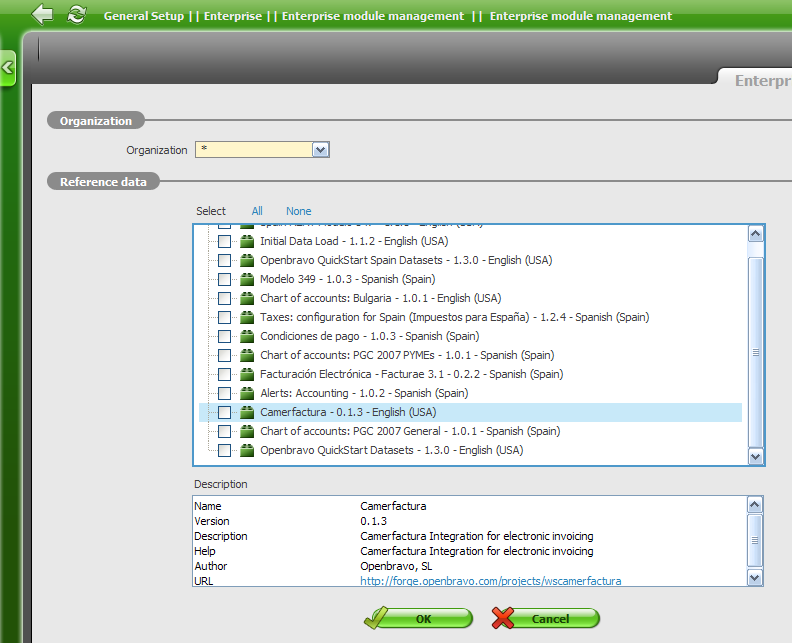Click the module icon beside Condiciones de pago
The width and height of the screenshot is (792, 643).
click(x=247, y=337)
